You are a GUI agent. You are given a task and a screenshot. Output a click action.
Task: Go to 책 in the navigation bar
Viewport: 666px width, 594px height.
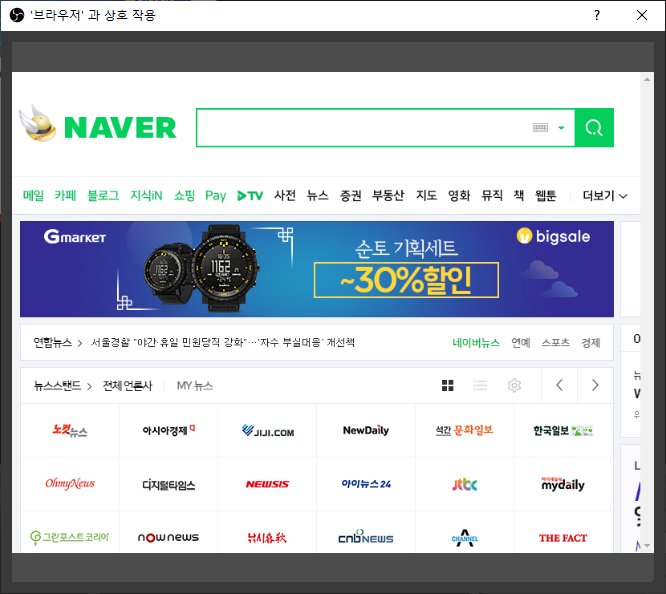click(x=519, y=195)
